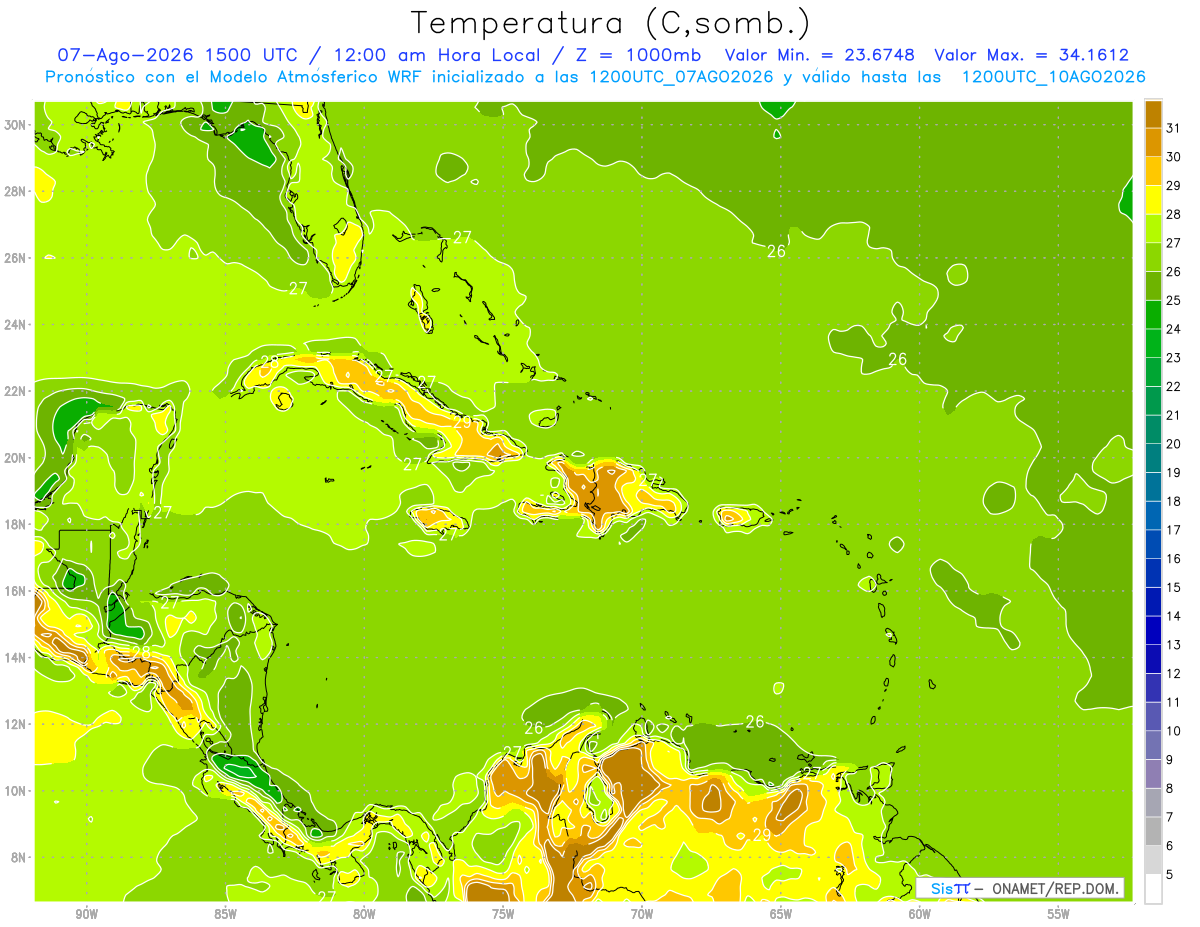Click the legend scale value 15
The height and width of the screenshot is (927, 1200).
point(1174,587)
